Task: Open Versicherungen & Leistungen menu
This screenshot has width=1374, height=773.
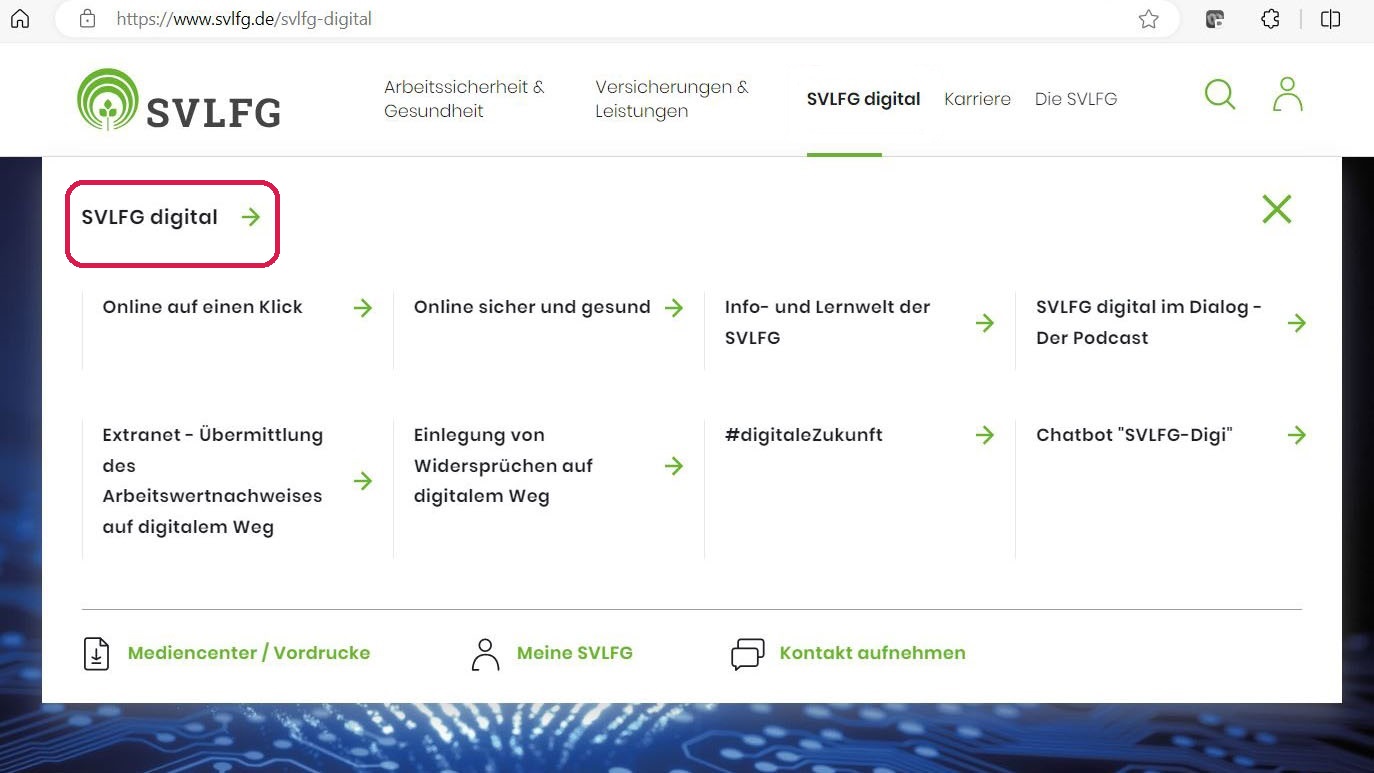Action: pyautogui.click(x=671, y=99)
